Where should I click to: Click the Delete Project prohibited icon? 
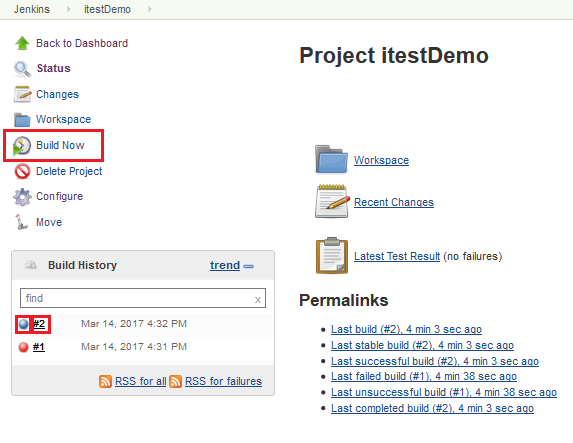[x=22, y=171]
